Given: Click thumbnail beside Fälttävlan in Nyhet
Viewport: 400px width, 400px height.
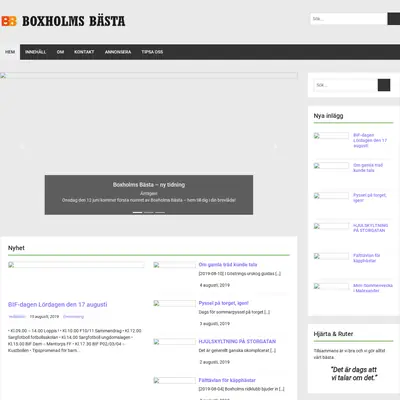Looking at the screenshot, I should pos(174,380).
